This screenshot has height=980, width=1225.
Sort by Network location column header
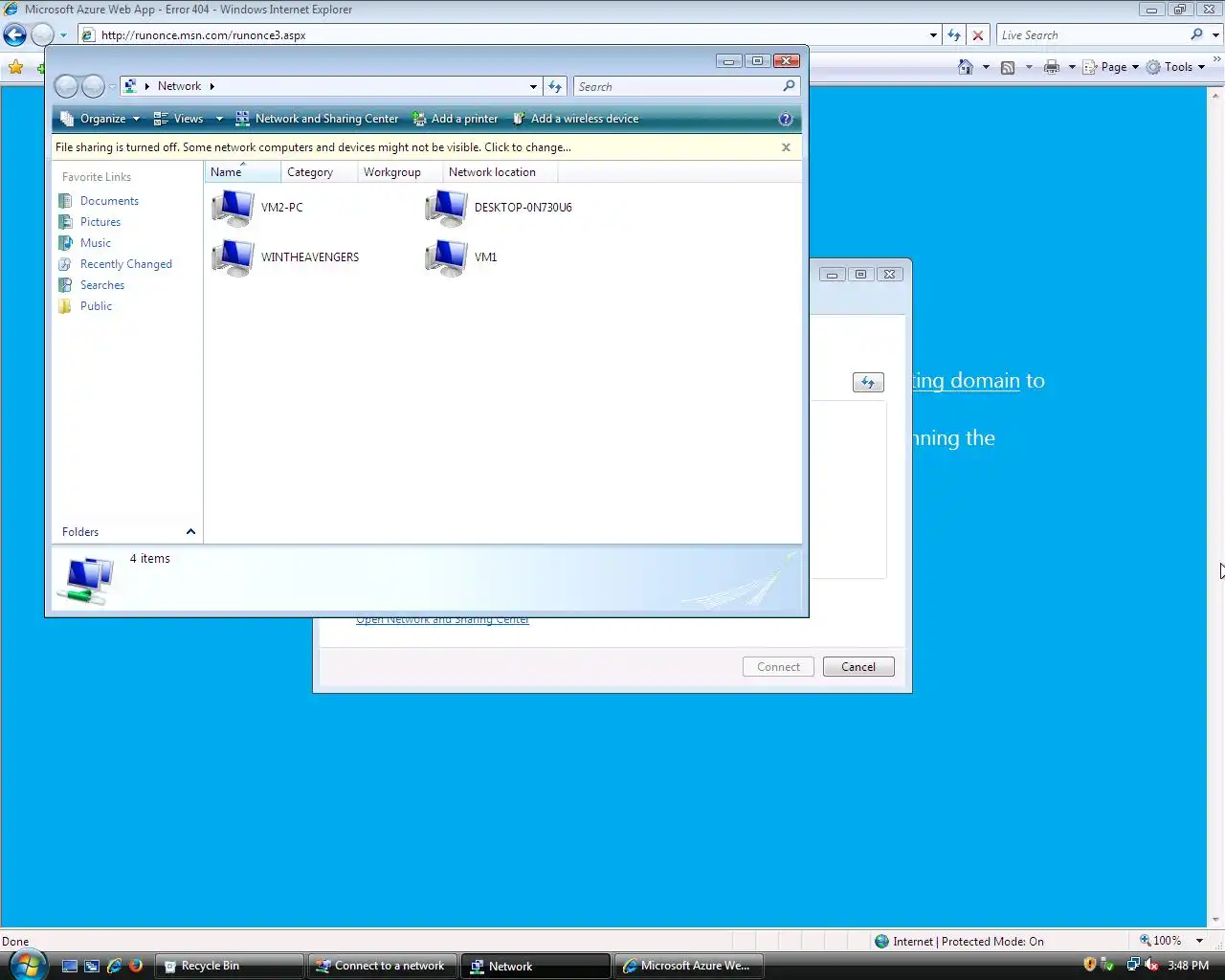click(500, 172)
